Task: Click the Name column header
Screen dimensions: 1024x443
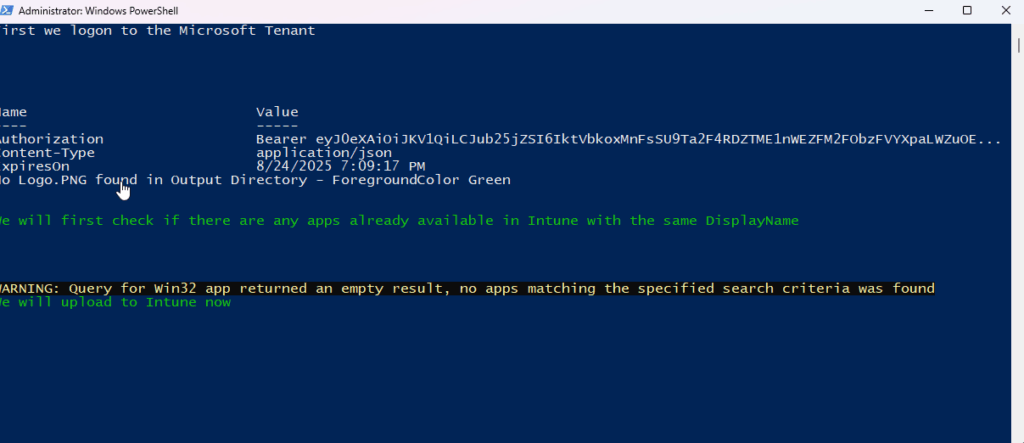Action: click(14, 112)
